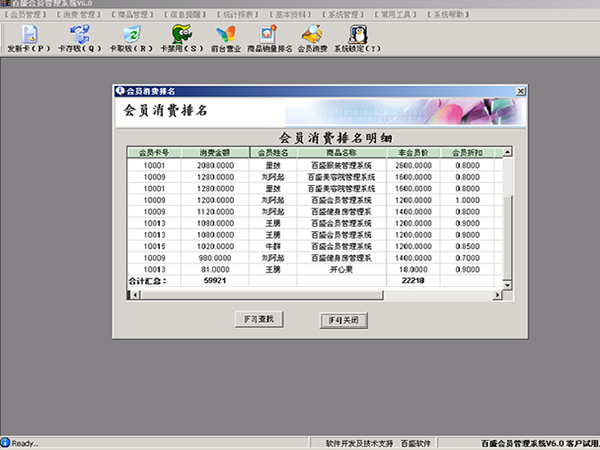
Task: Click the 商品名称 column header
Action: 341,153
